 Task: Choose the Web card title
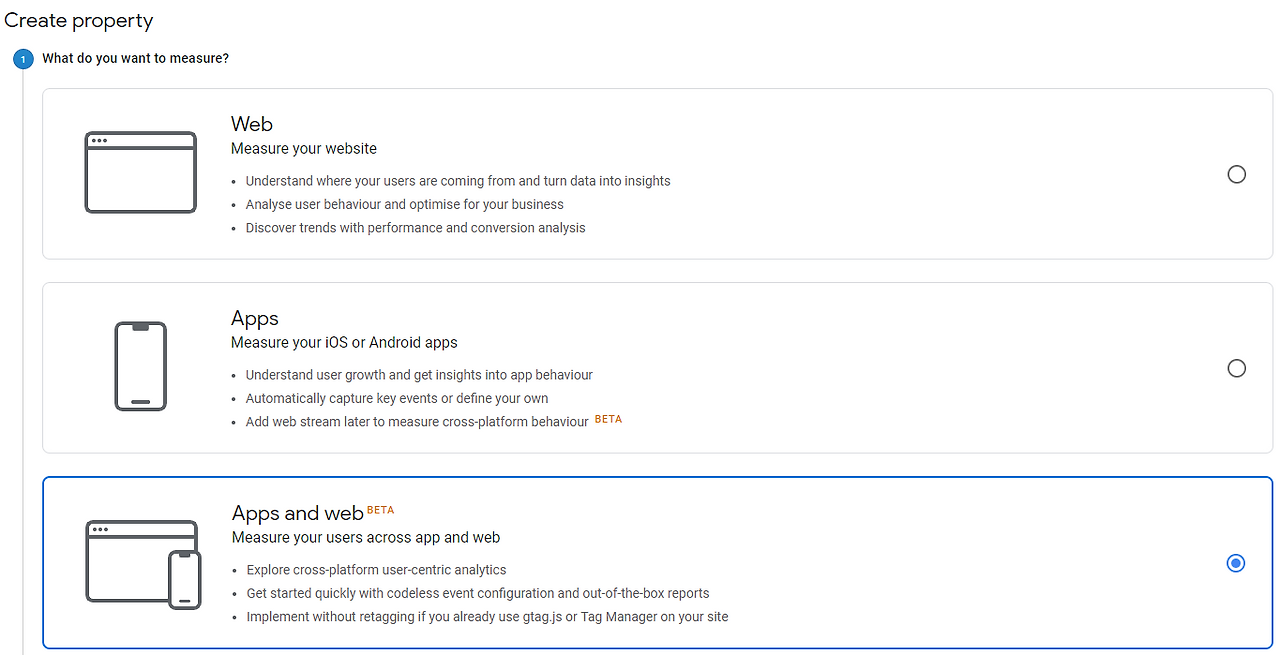252,124
